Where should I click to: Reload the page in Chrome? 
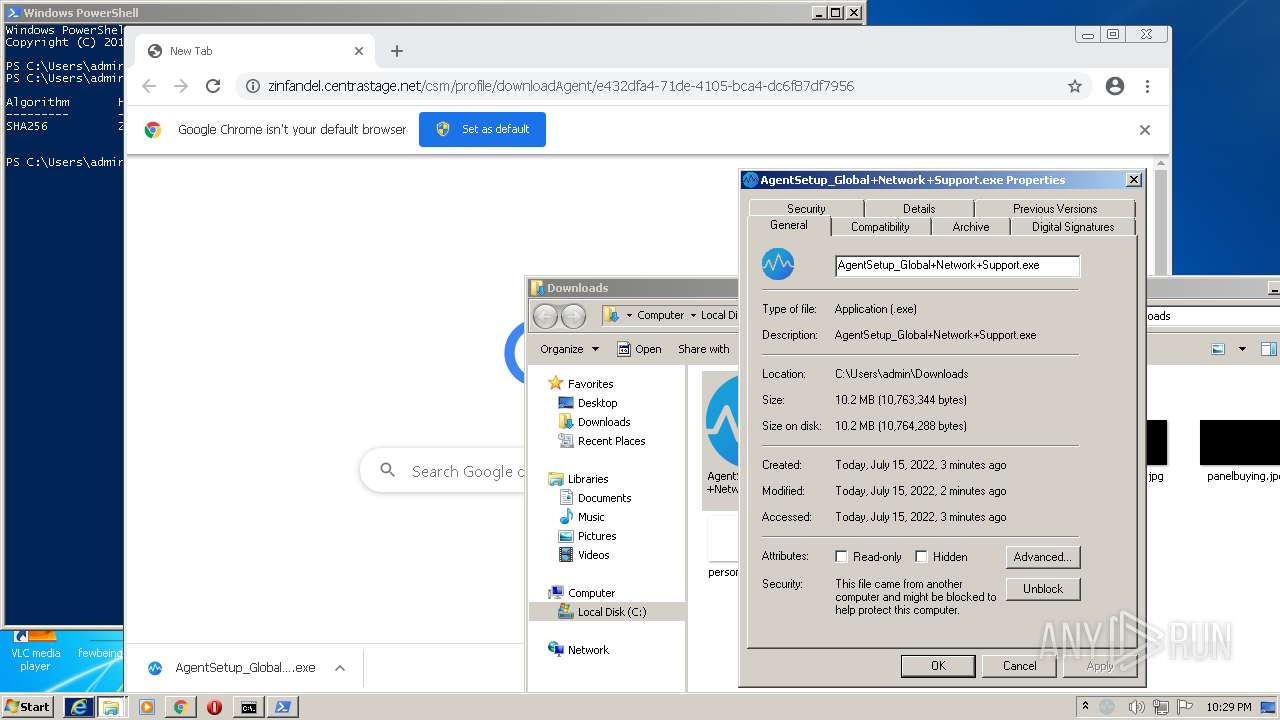pos(212,86)
